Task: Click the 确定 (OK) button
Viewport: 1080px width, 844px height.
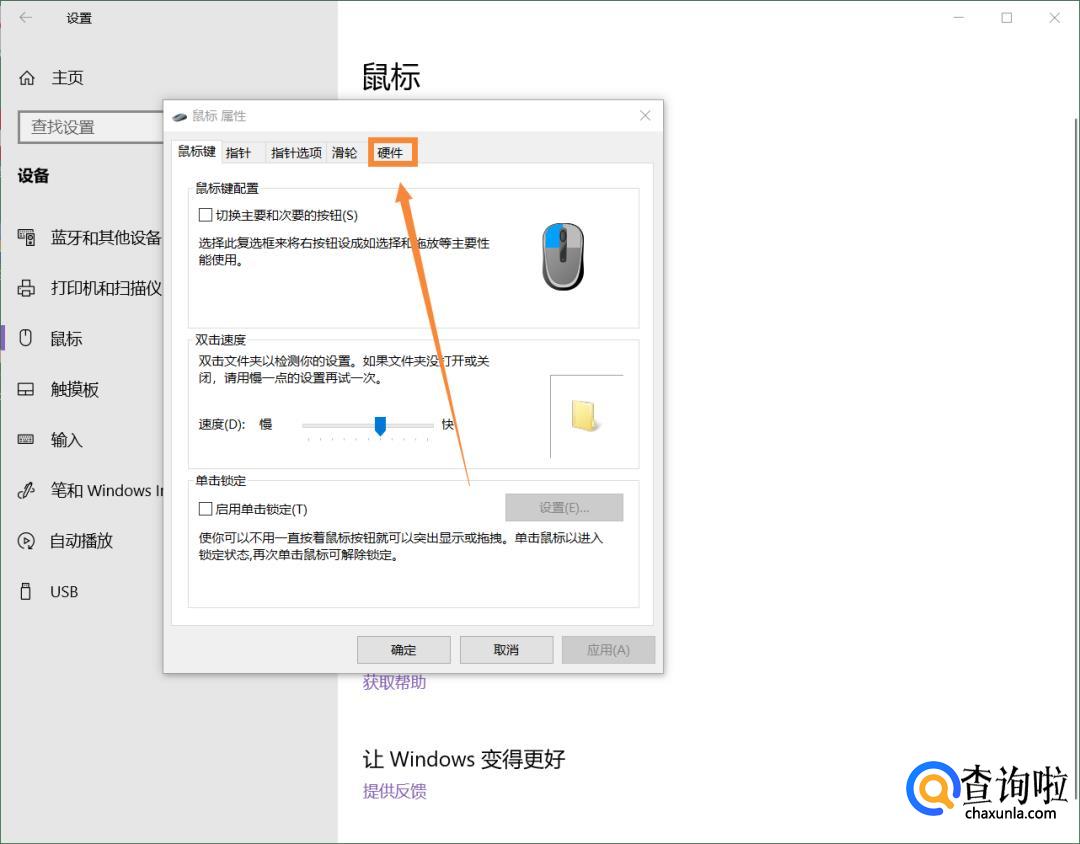Action: [403, 650]
